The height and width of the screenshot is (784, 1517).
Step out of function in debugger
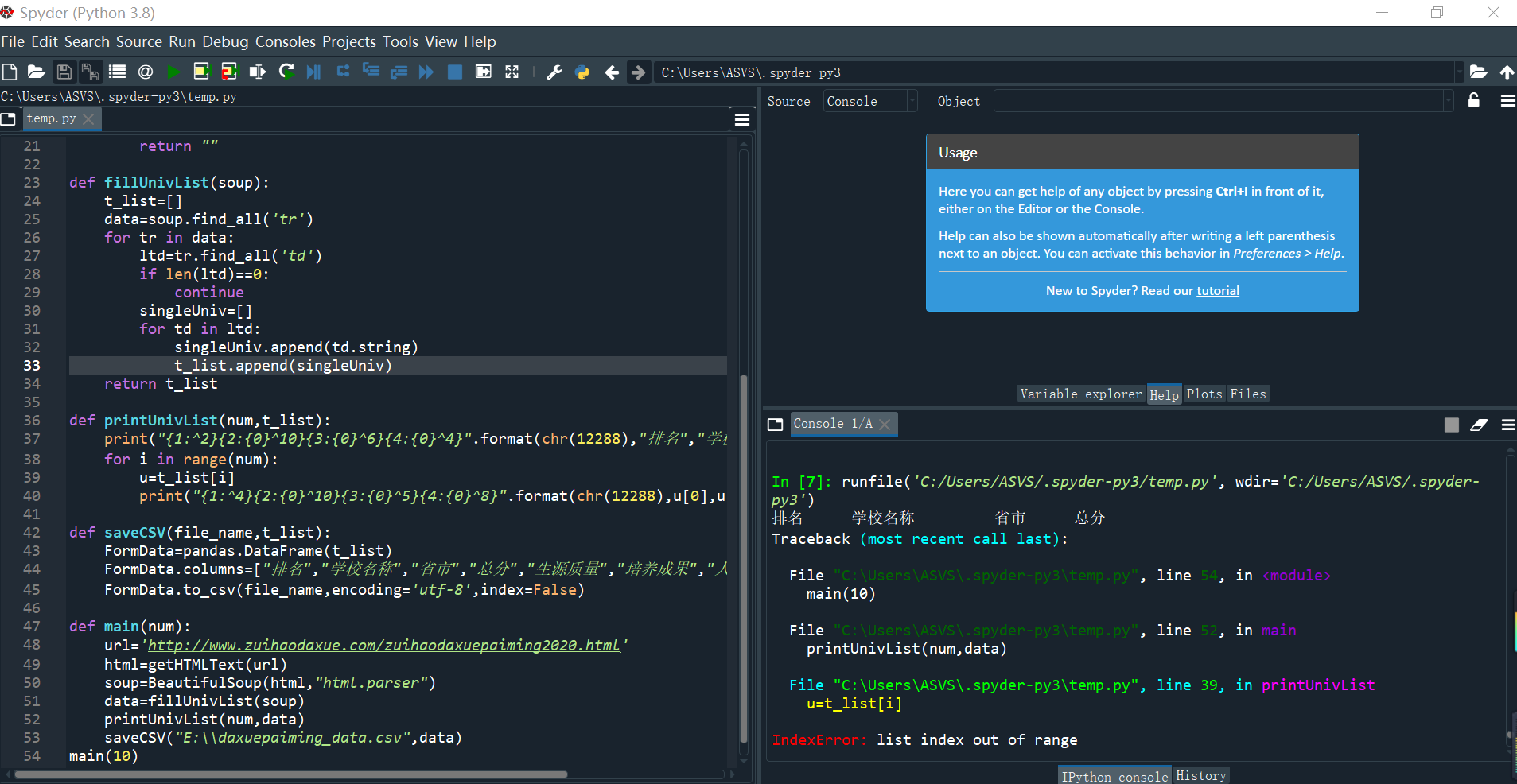click(x=399, y=72)
